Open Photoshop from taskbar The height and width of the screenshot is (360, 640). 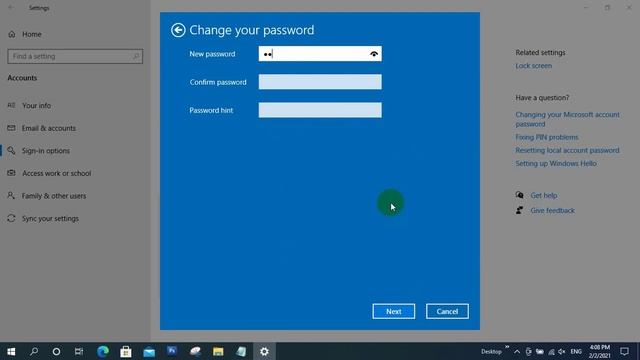(x=172, y=351)
